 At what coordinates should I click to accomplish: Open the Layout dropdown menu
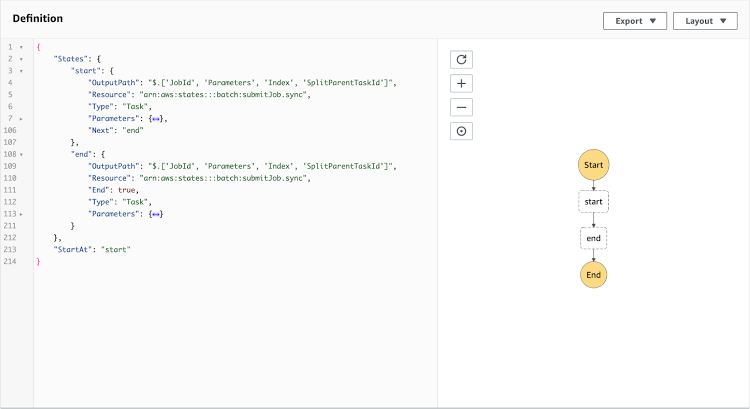coord(705,21)
